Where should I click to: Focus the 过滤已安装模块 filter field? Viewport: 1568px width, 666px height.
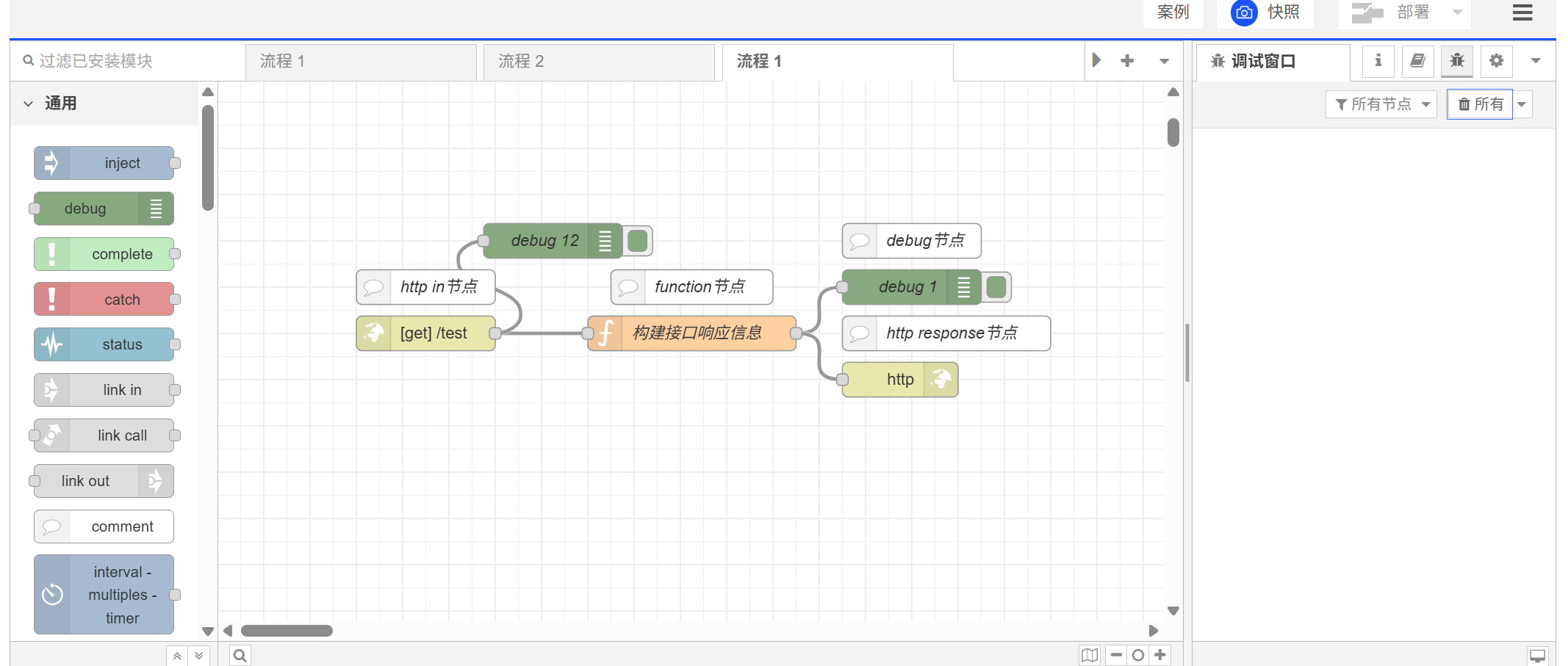pyautogui.click(x=126, y=61)
